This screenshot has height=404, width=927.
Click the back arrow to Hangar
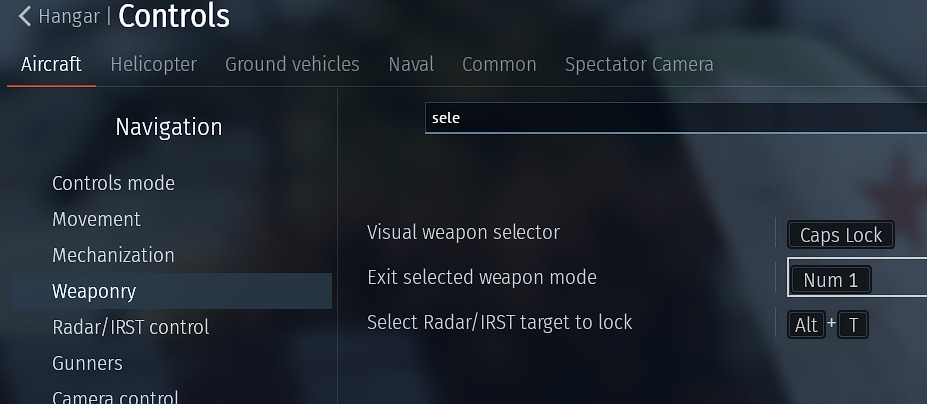(x=25, y=17)
